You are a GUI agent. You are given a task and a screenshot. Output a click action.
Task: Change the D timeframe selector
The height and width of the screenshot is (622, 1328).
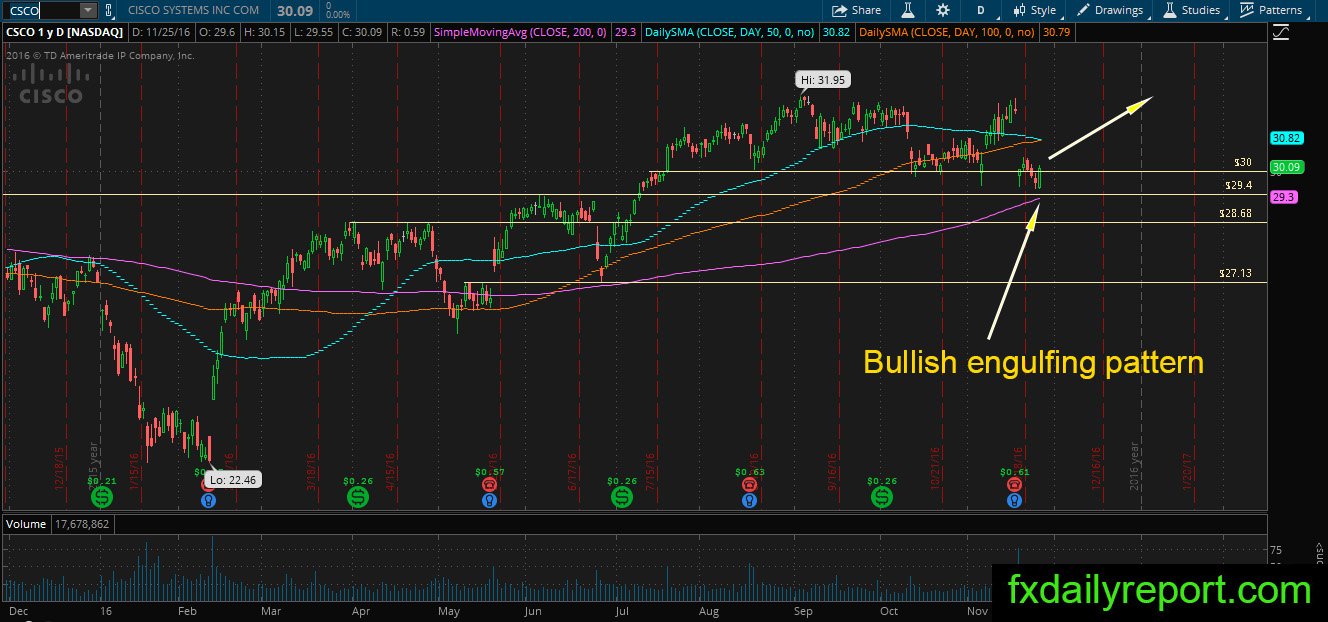click(981, 10)
